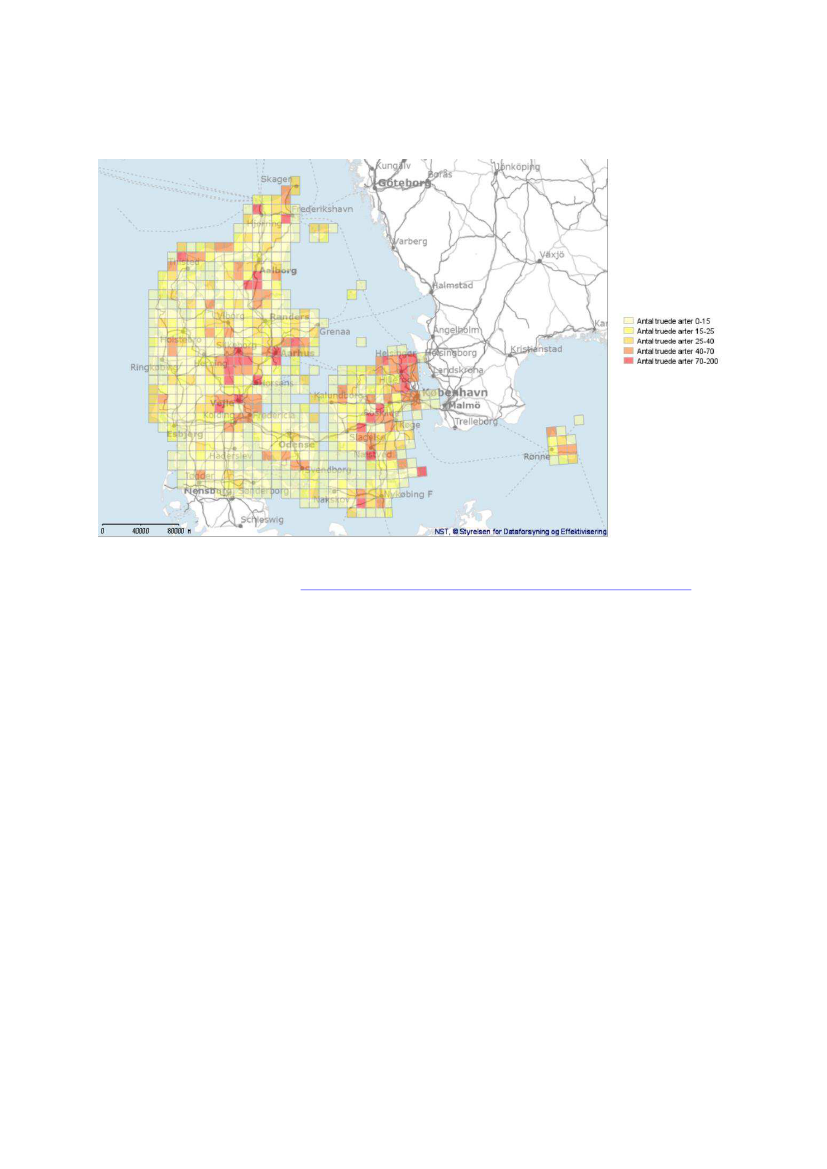Click the Grenaa city label
Image resolution: width=827 pixels, height=1169 pixels.
coord(335,332)
